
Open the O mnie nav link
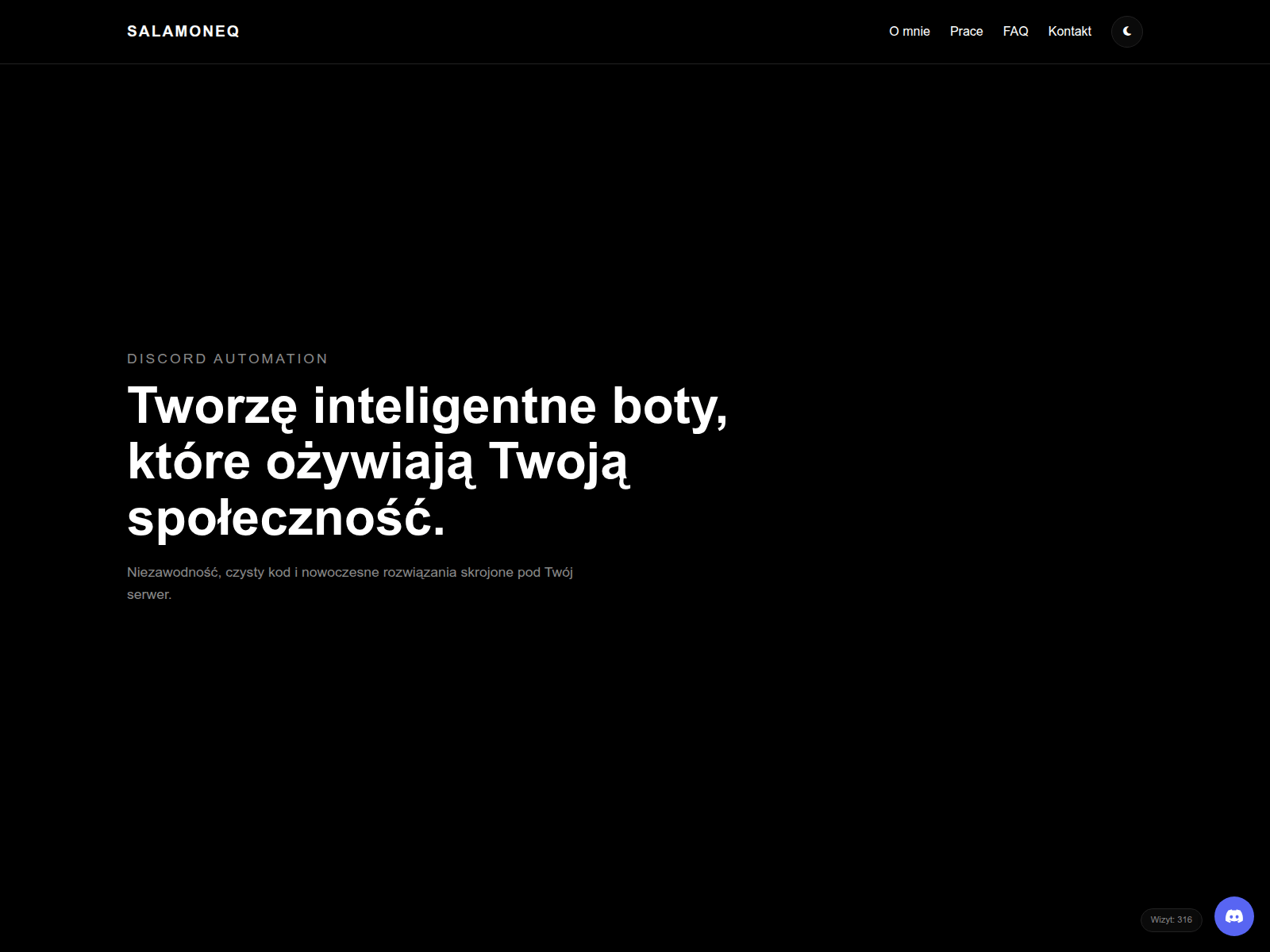[x=910, y=32]
